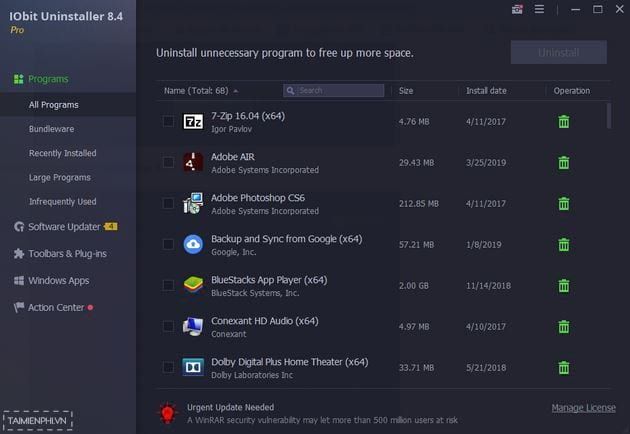Click the trash icon for Dolby Digital Plus
630x434 pixels.
pyautogui.click(x=564, y=367)
